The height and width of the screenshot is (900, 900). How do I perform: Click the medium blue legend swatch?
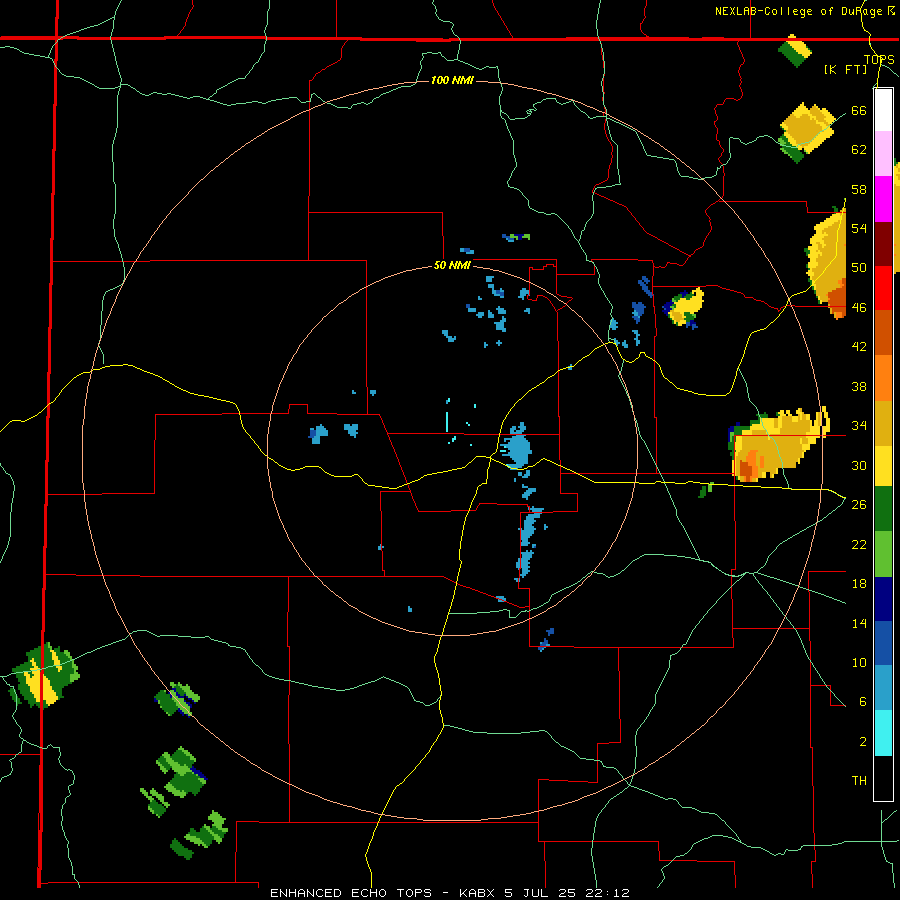coord(883,643)
